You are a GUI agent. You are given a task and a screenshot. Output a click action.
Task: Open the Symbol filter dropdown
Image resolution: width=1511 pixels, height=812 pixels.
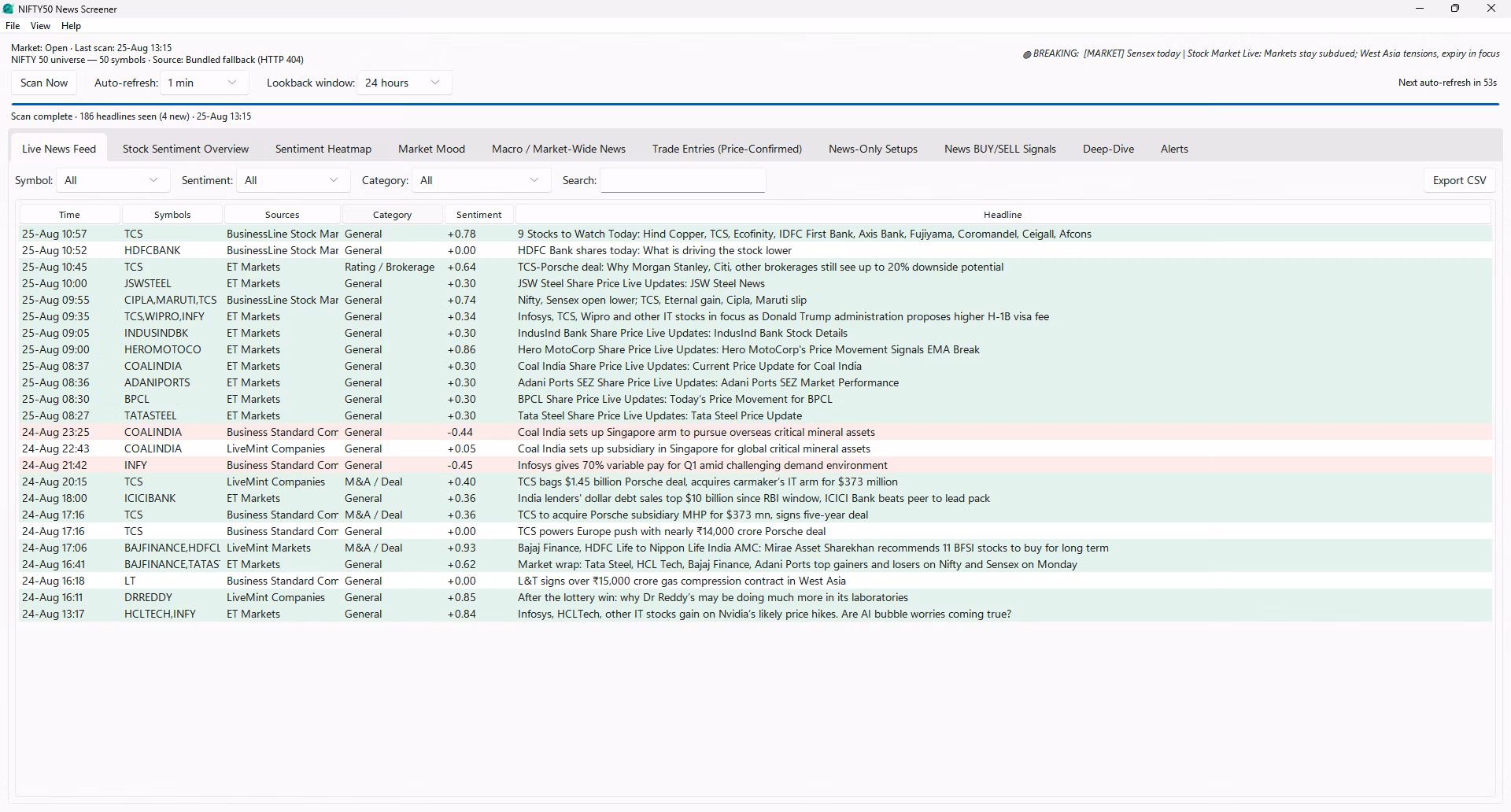(x=113, y=180)
